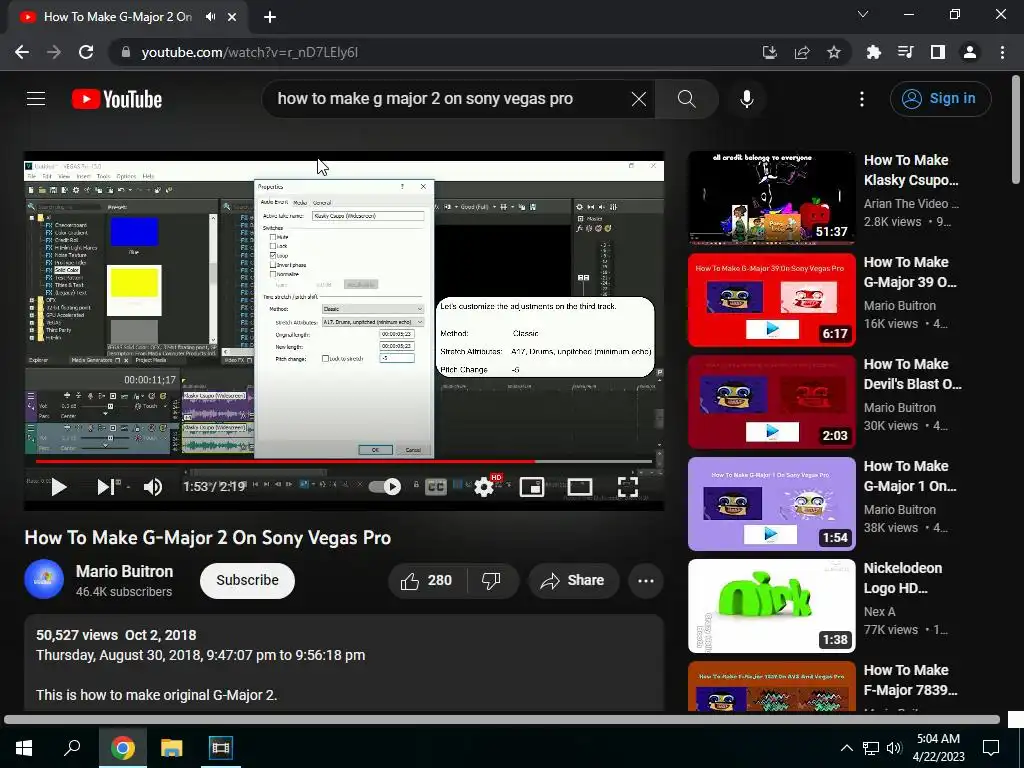Skip to next video
1024x768 pixels.
(x=107, y=487)
